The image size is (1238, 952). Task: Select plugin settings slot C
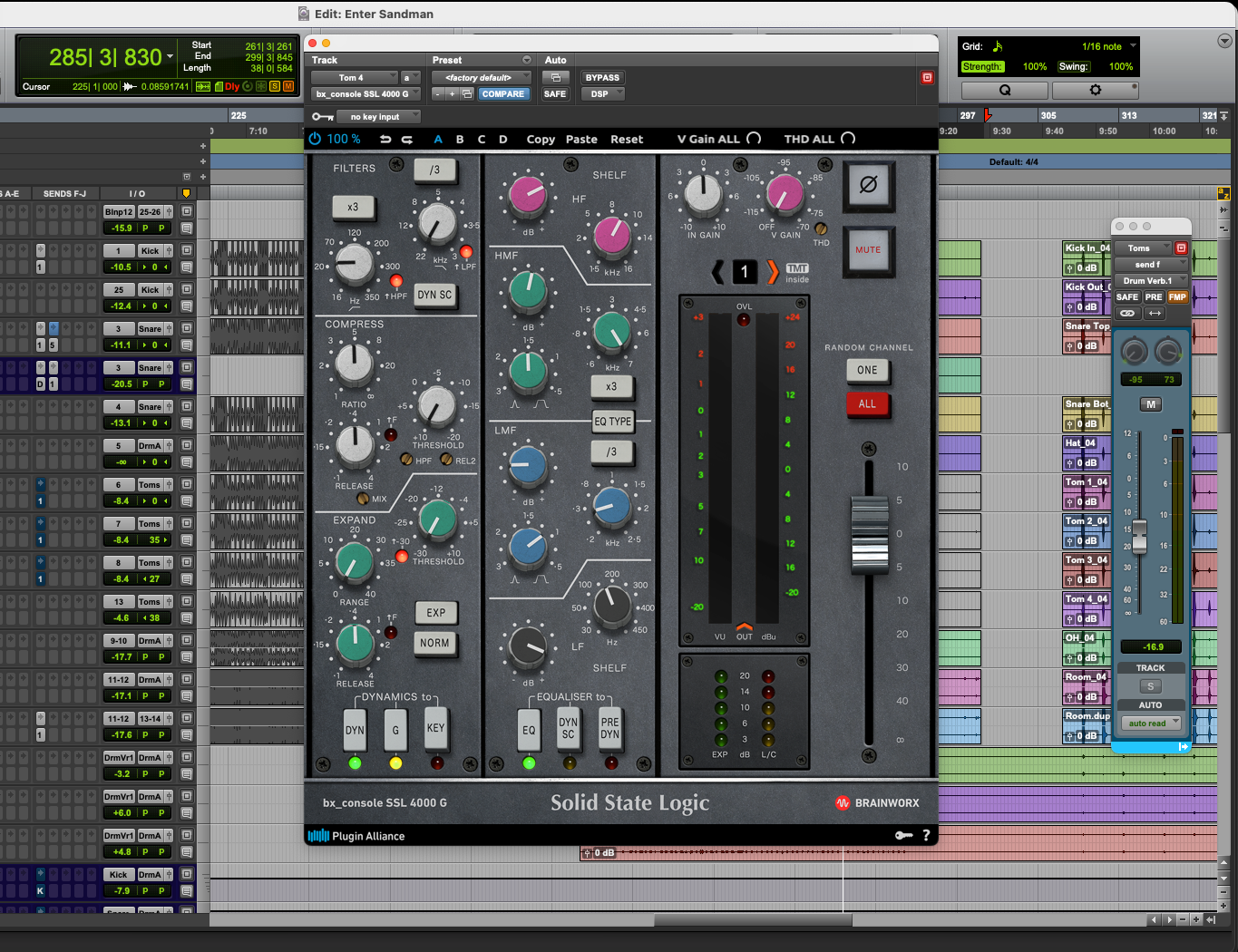coord(482,139)
